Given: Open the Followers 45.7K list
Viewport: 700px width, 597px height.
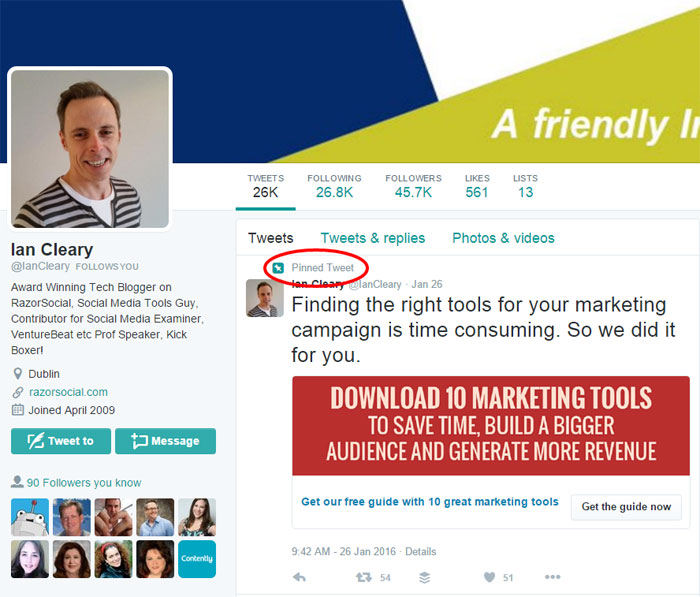Looking at the screenshot, I should (x=413, y=186).
